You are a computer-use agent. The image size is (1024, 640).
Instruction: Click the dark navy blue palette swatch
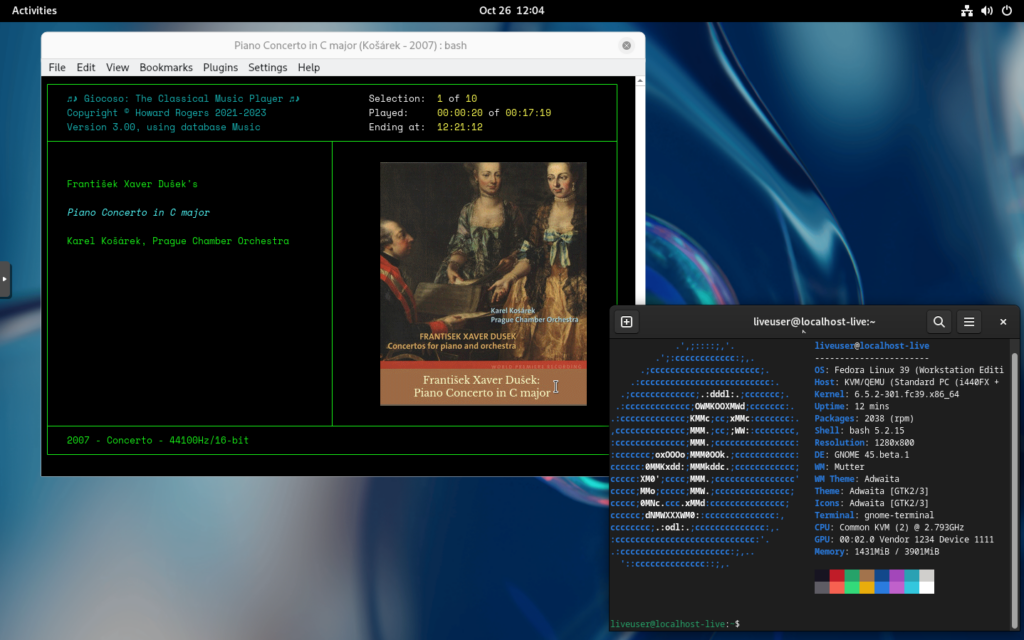(x=882, y=575)
